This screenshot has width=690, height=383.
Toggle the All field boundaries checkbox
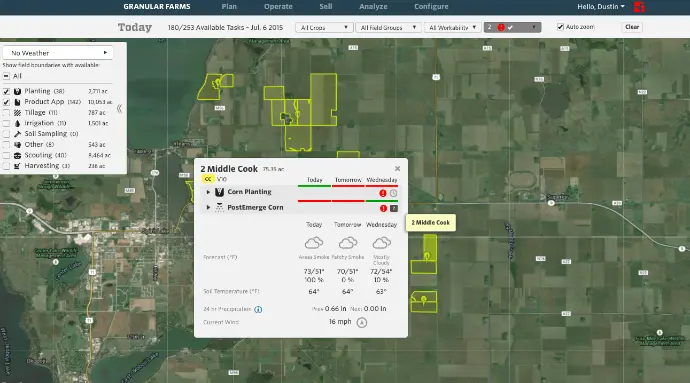click(x=6, y=76)
